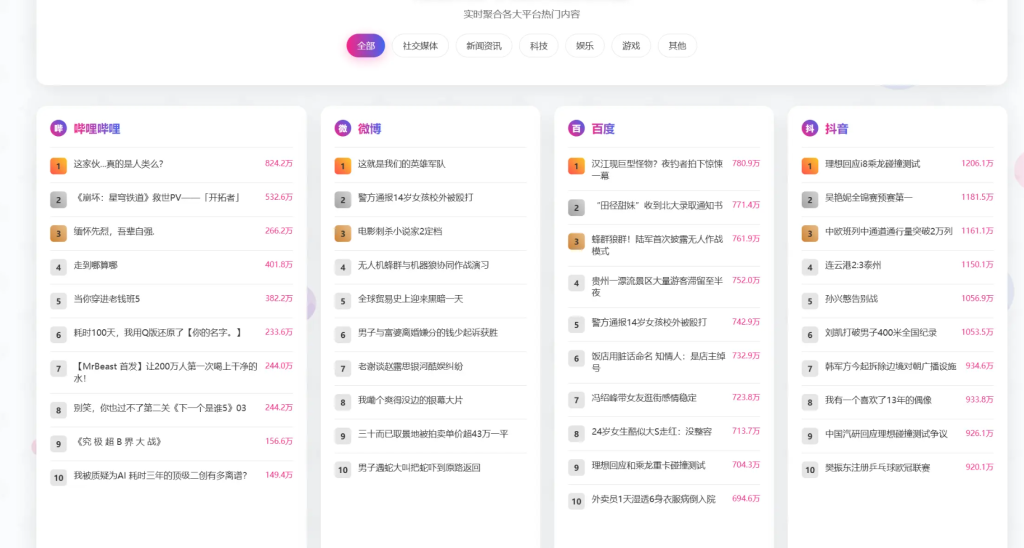Select the 其他 category tab

coord(677,46)
